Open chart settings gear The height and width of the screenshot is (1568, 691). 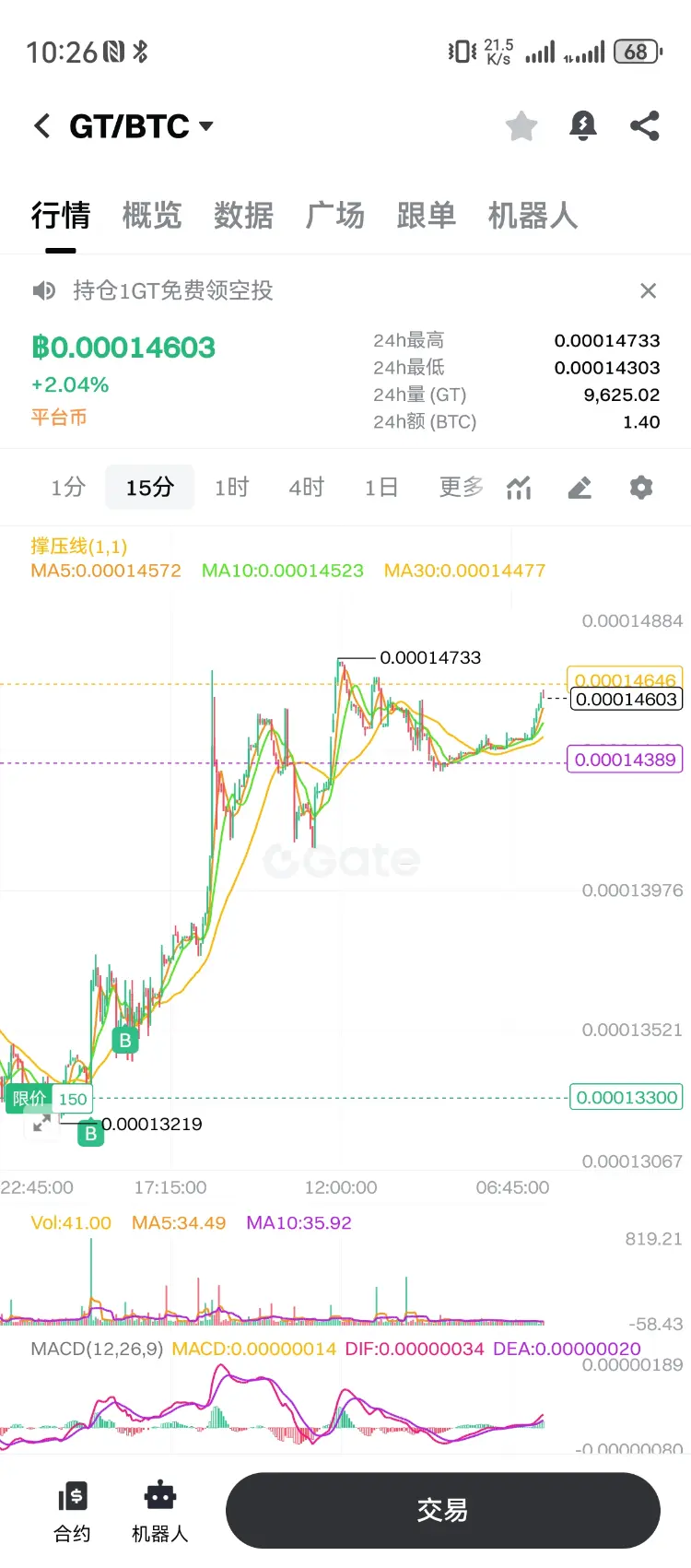pos(641,487)
